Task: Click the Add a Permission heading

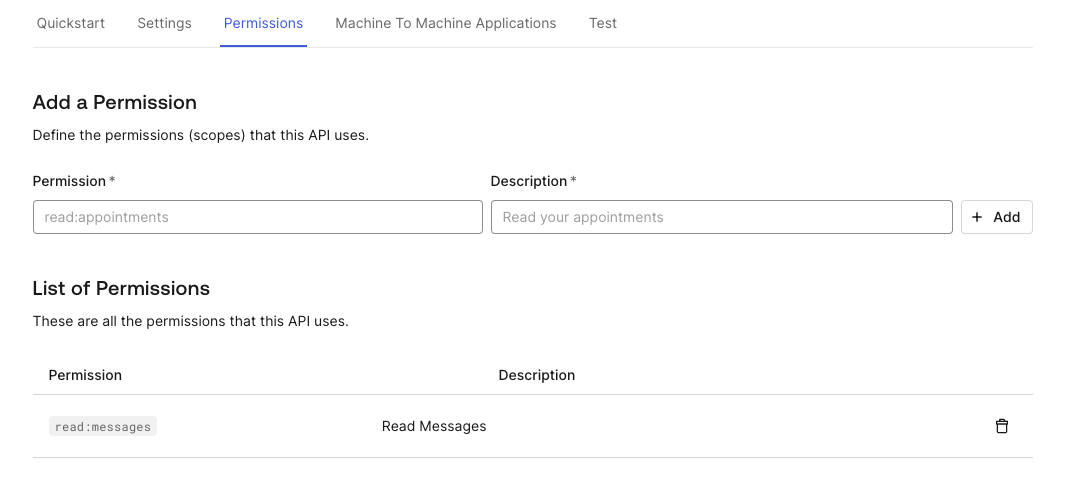Action: coord(115,102)
